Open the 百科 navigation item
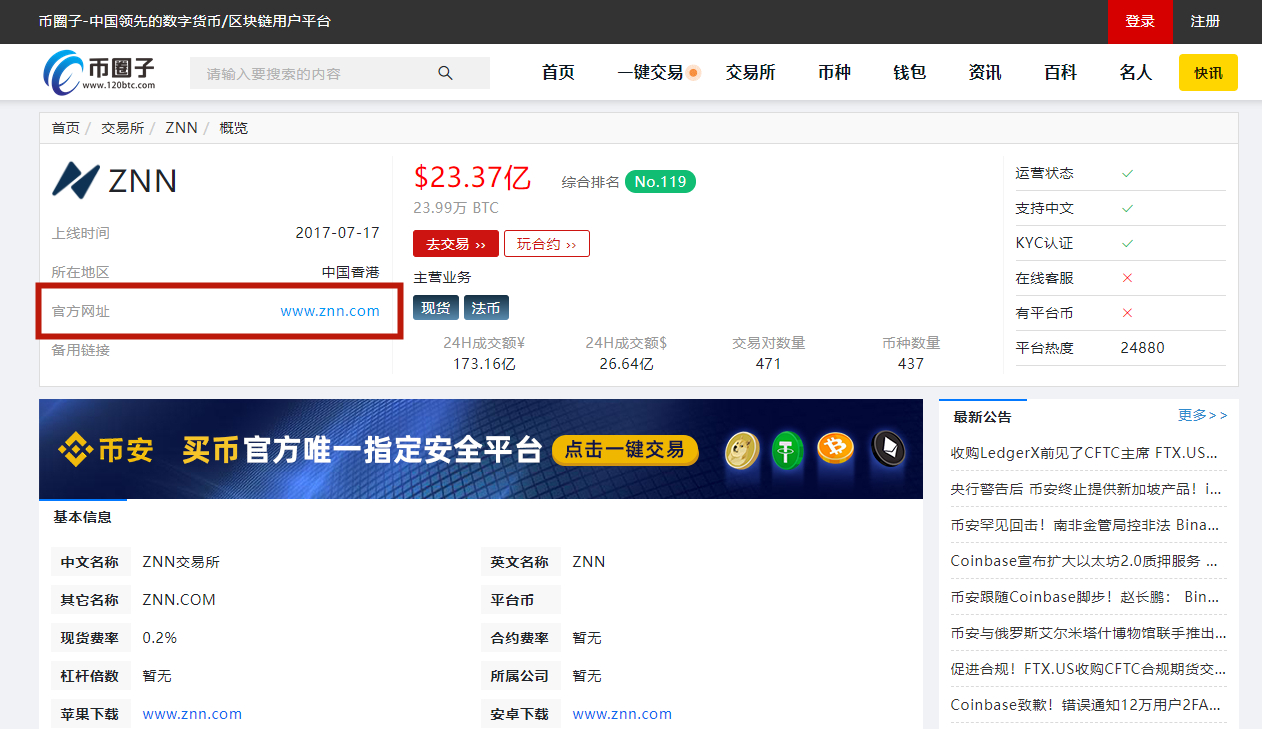Screen dimensions: 1262x729 click(x=1060, y=72)
